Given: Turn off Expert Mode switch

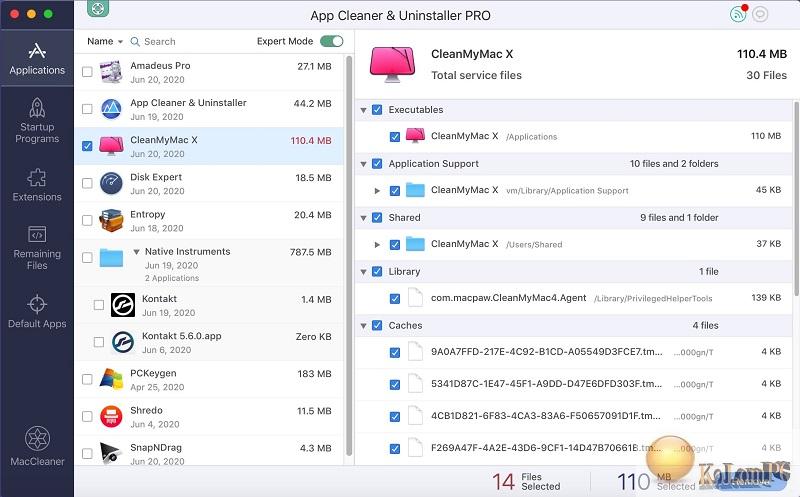Looking at the screenshot, I should pos(332,41).
